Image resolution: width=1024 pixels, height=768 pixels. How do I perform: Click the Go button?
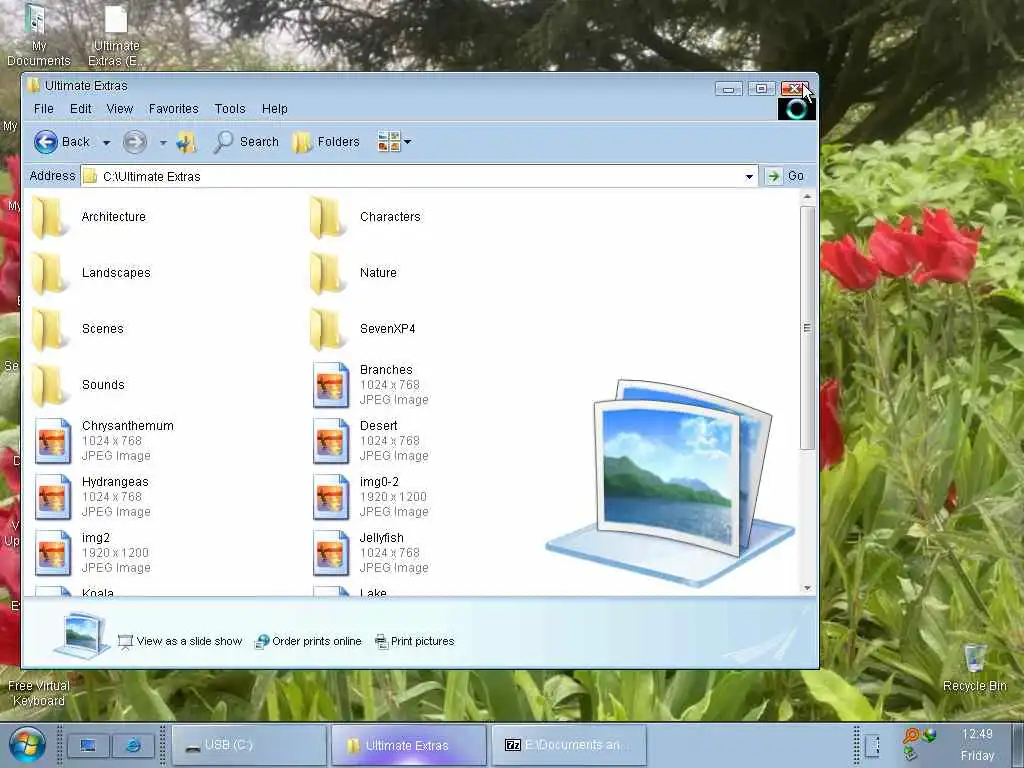point(785,176)
